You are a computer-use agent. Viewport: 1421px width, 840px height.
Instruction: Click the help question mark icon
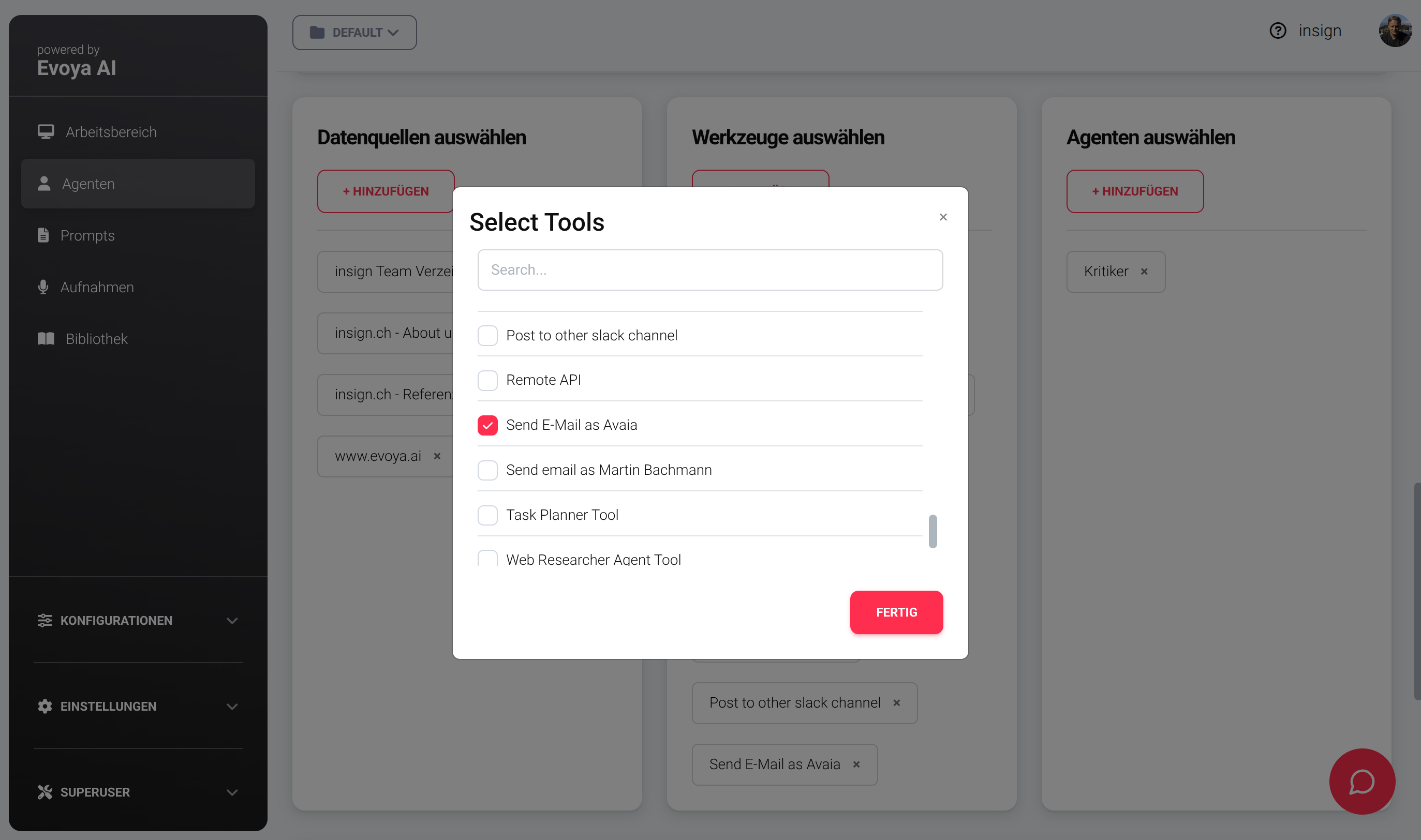[x=1278, y=31]
